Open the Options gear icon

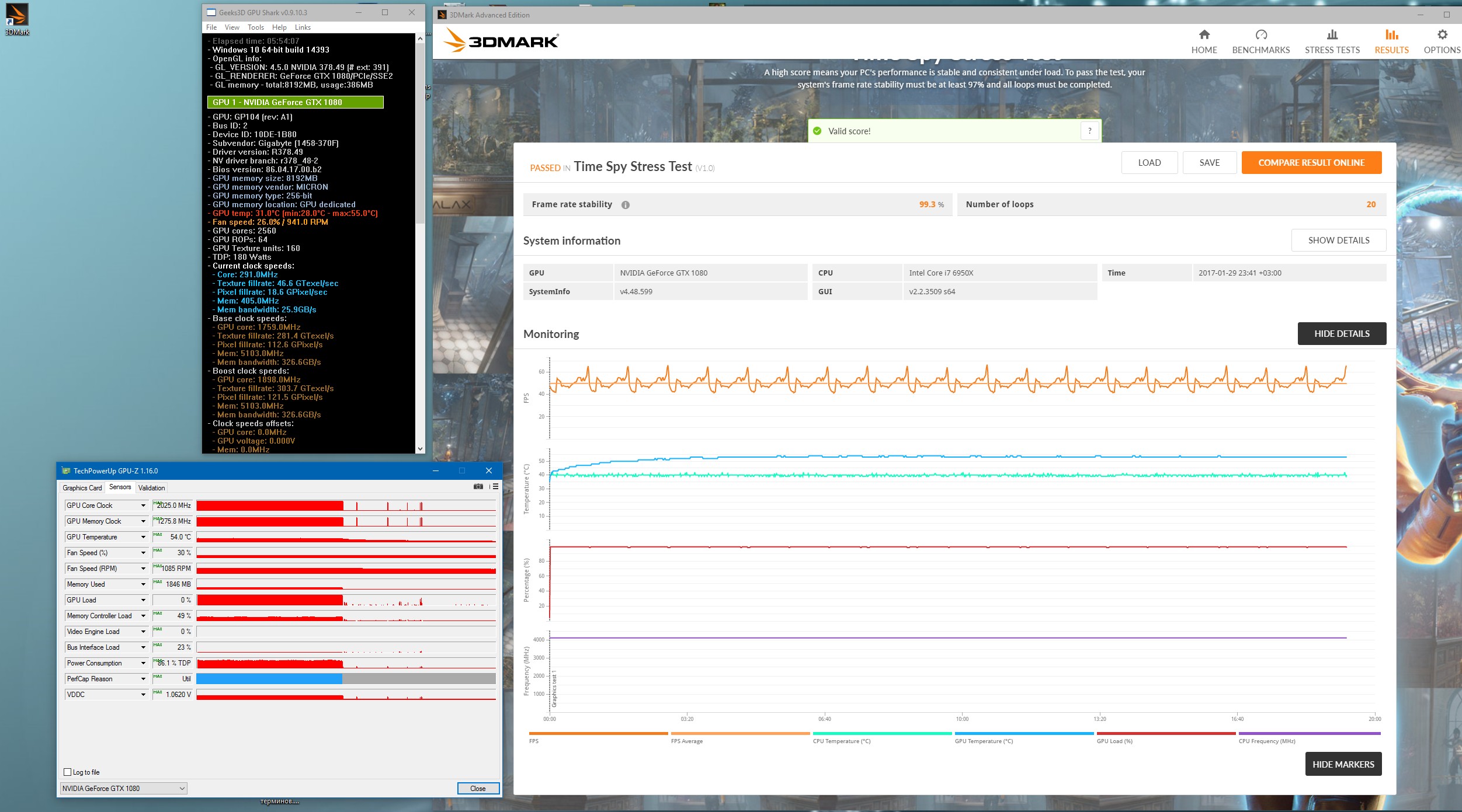(1442, 35)
